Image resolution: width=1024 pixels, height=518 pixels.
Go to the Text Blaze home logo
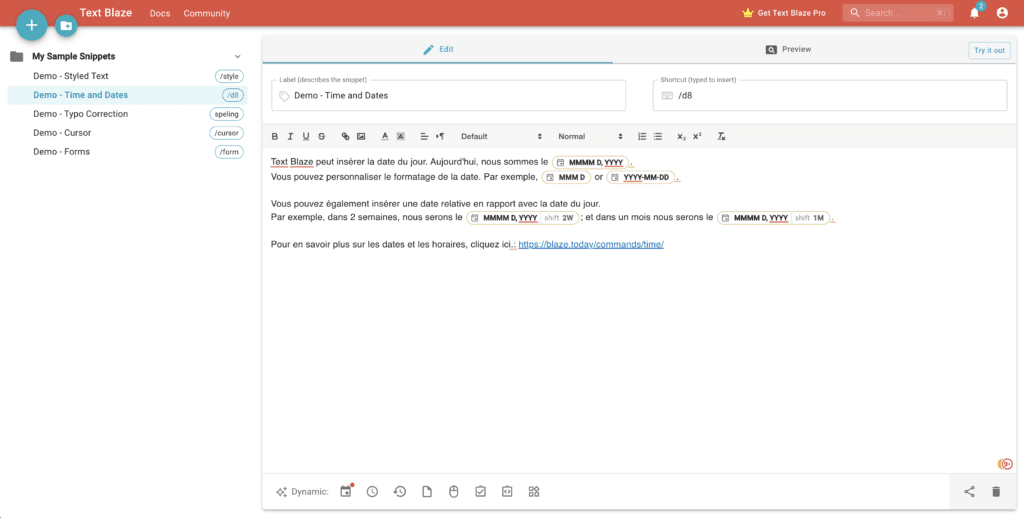tap(106, 12)
